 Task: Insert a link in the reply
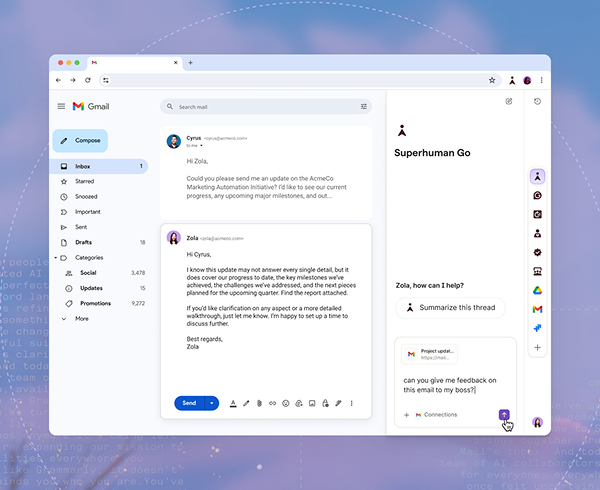[272, 403]
